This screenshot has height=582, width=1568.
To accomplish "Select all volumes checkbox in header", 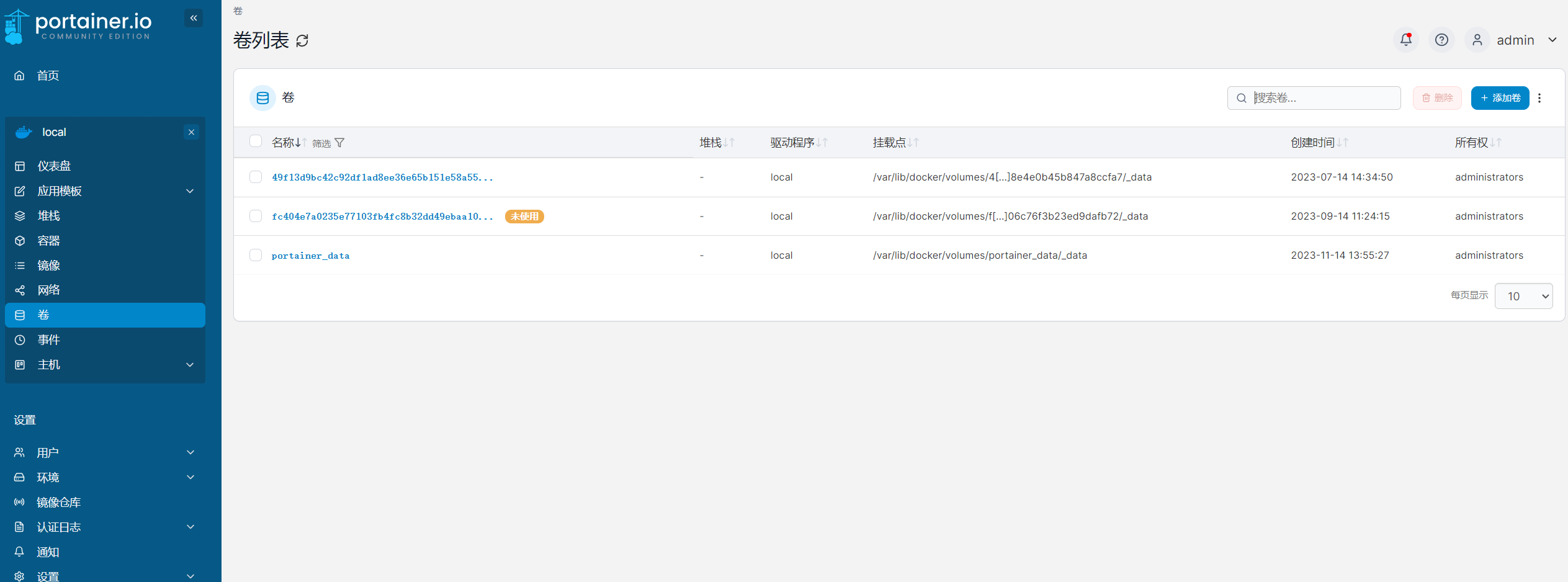I will coord(256,141).
